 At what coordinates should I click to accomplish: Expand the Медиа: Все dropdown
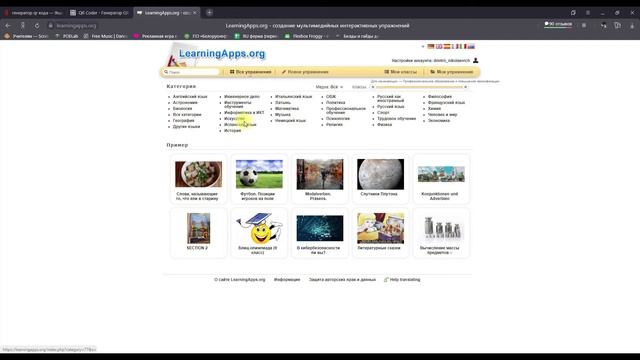pyautogui.click(x=329, y=87)
